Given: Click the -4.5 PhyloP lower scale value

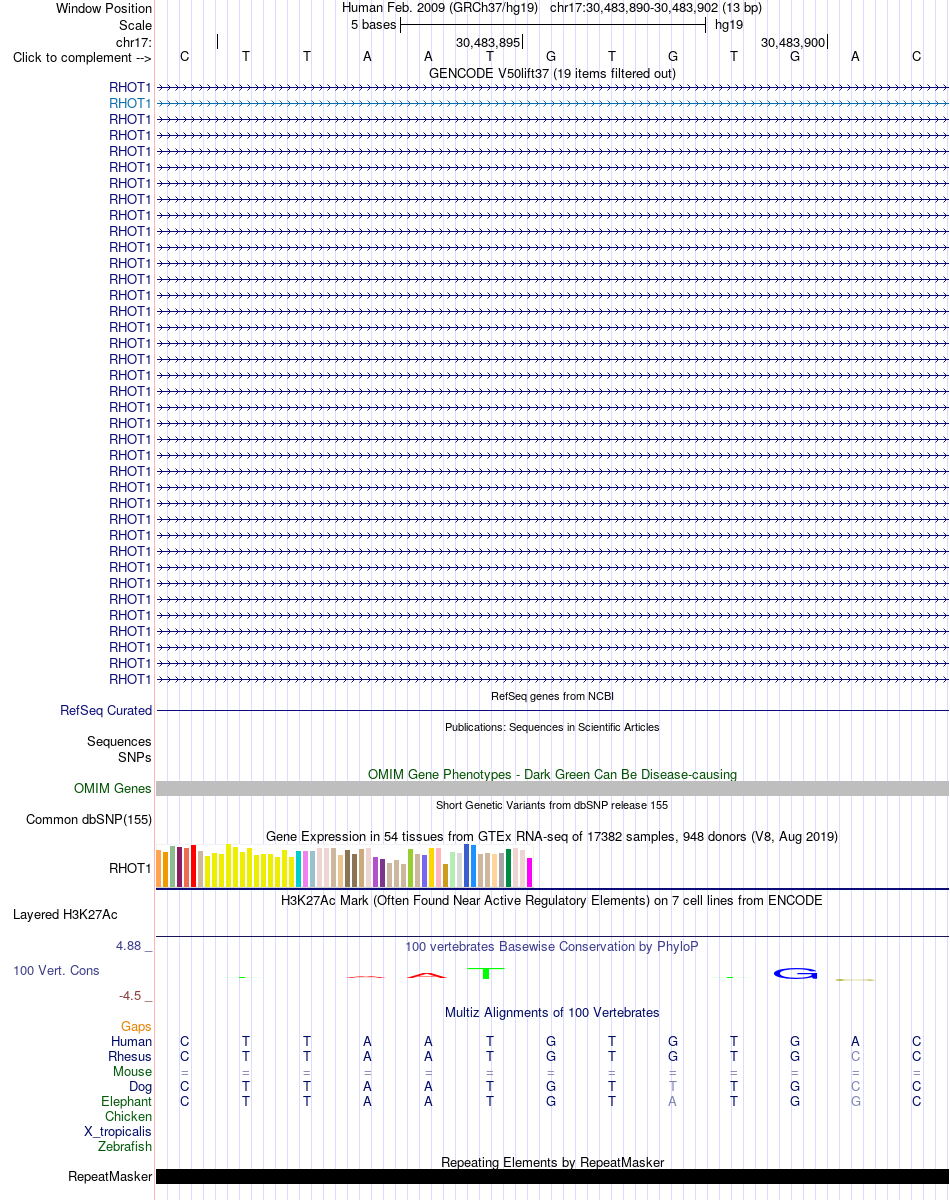Looking at the screenshot, I should 130,996.
